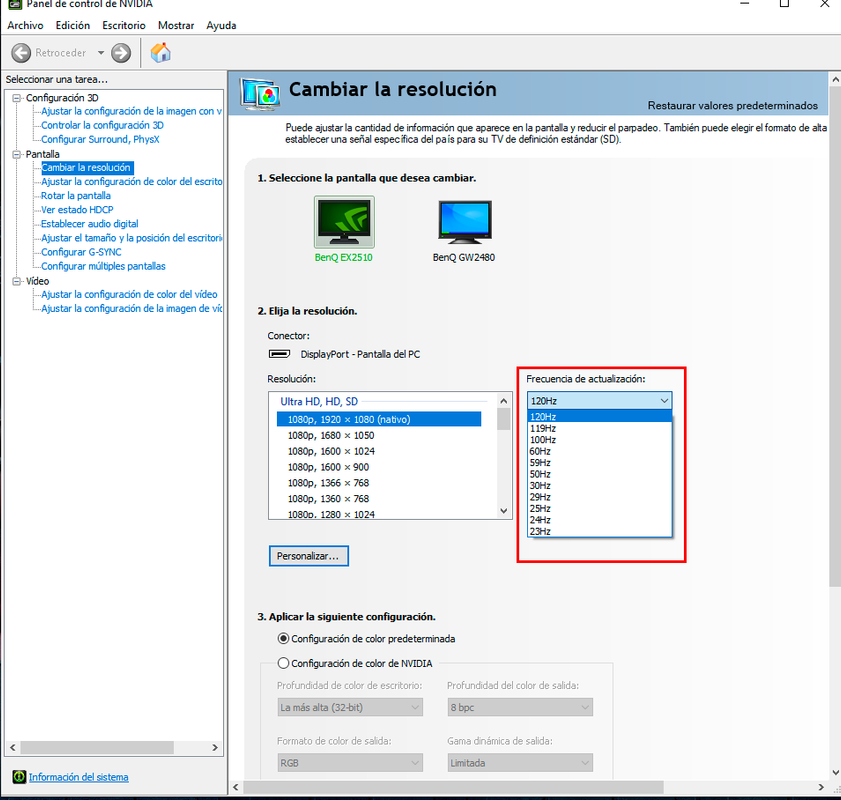The width and height of the screenshot is (841, 800).
Task: Choose 25Hz from the refresh rate list
Action: pyautogui.click(x=600, y=508)
